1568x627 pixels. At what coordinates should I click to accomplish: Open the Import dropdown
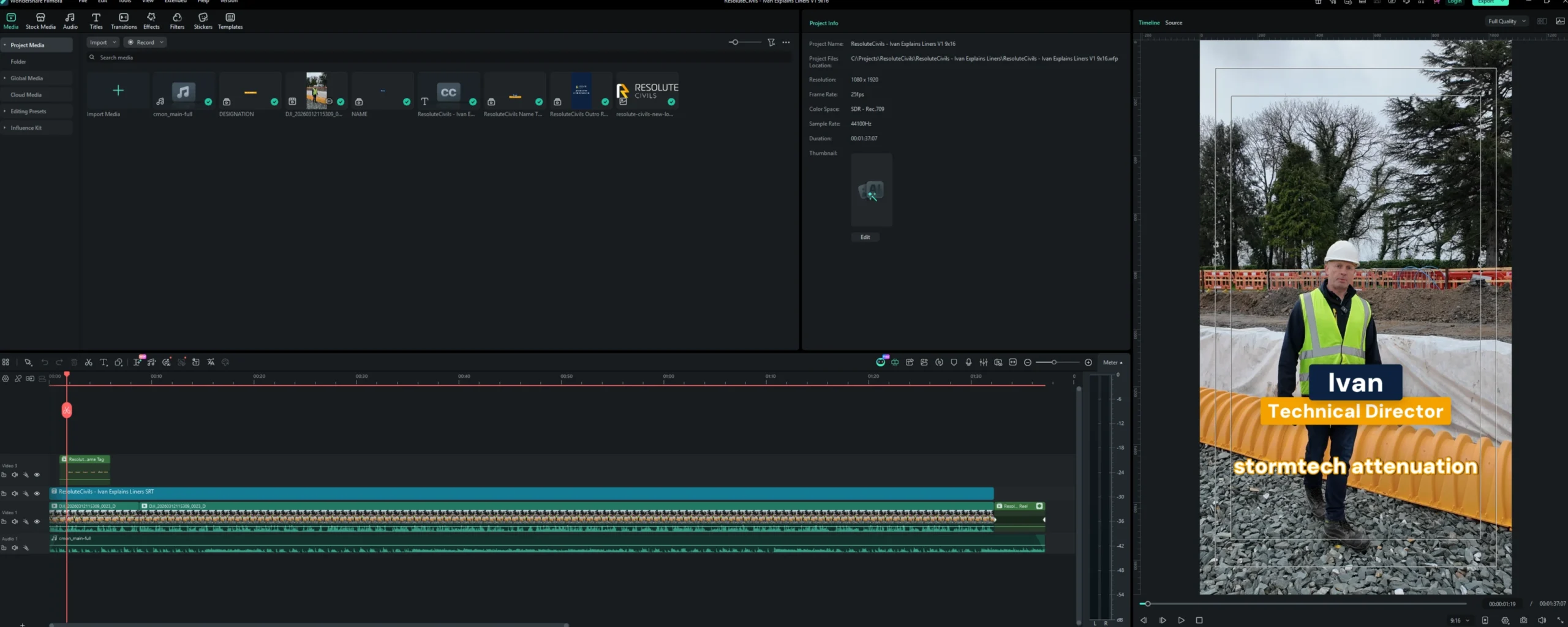pyautogui.click(x=103, y=42)
